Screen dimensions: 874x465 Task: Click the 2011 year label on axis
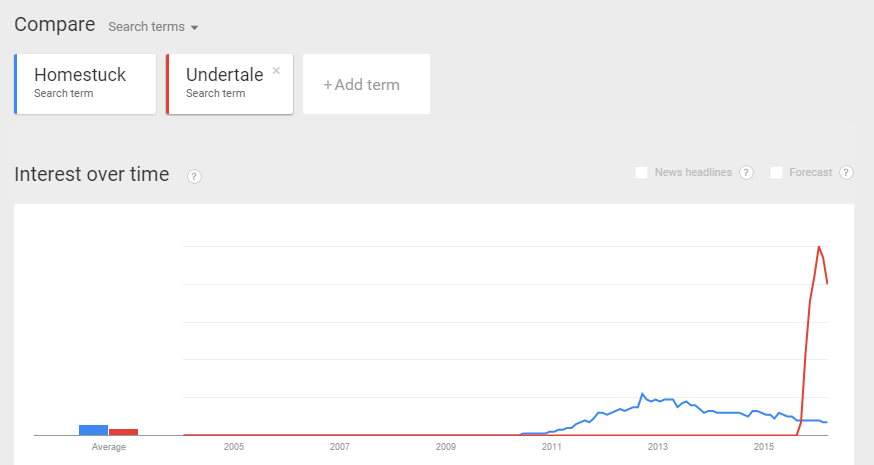click(x=552, y=447)
